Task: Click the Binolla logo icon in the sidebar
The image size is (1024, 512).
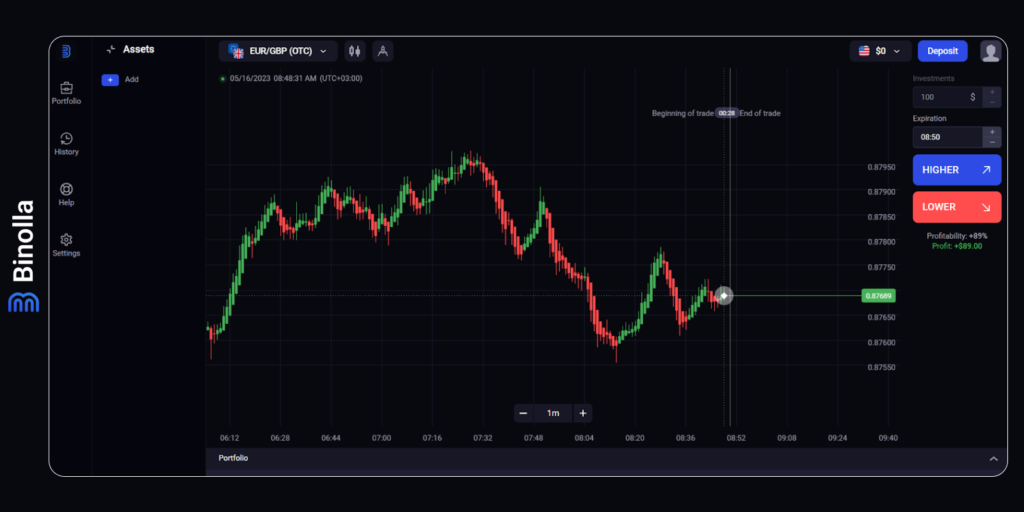Action: 66,52
